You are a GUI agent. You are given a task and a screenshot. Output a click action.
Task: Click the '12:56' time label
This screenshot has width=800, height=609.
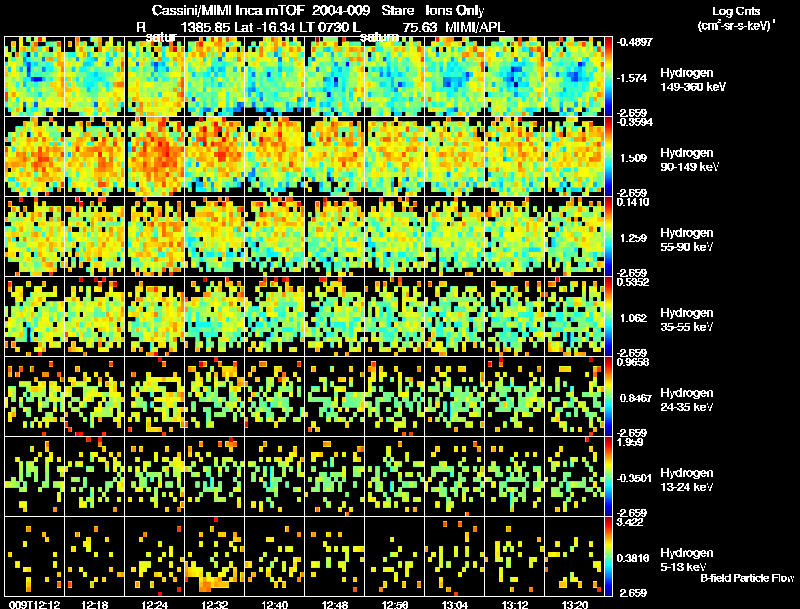point(395,605)
